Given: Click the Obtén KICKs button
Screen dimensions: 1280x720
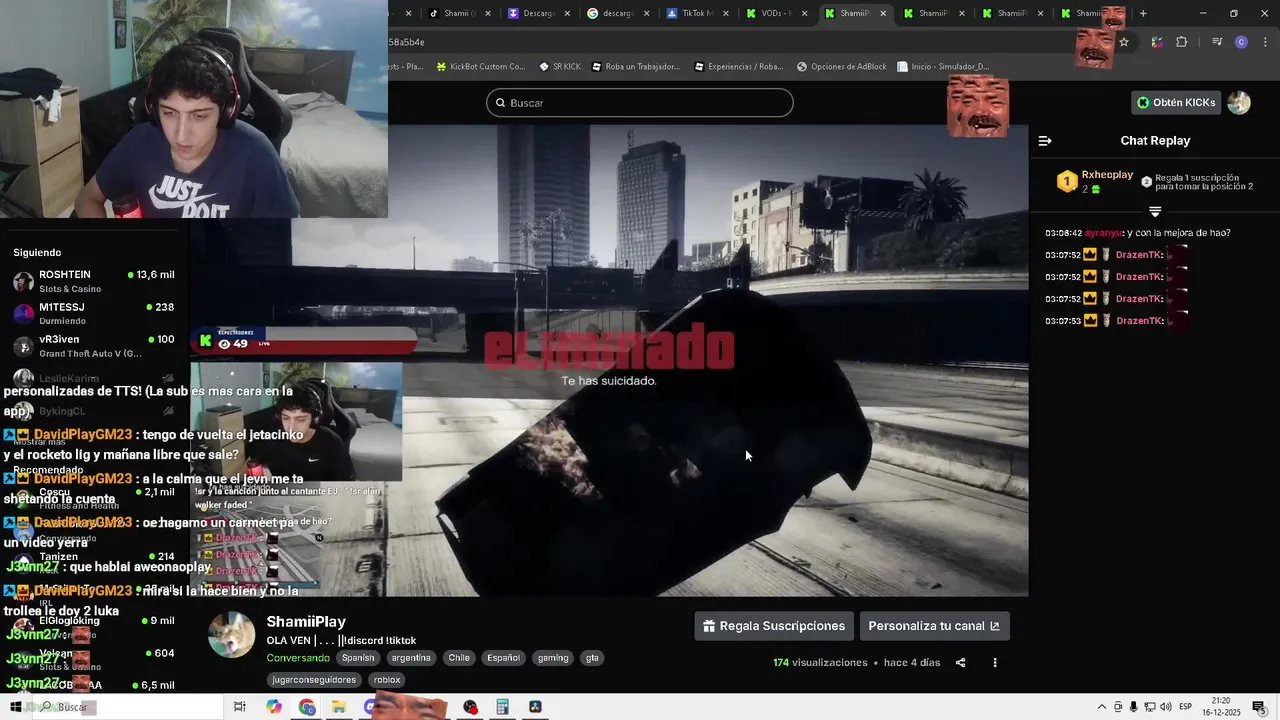Looking at the screenshot, I should [1177, 102].
